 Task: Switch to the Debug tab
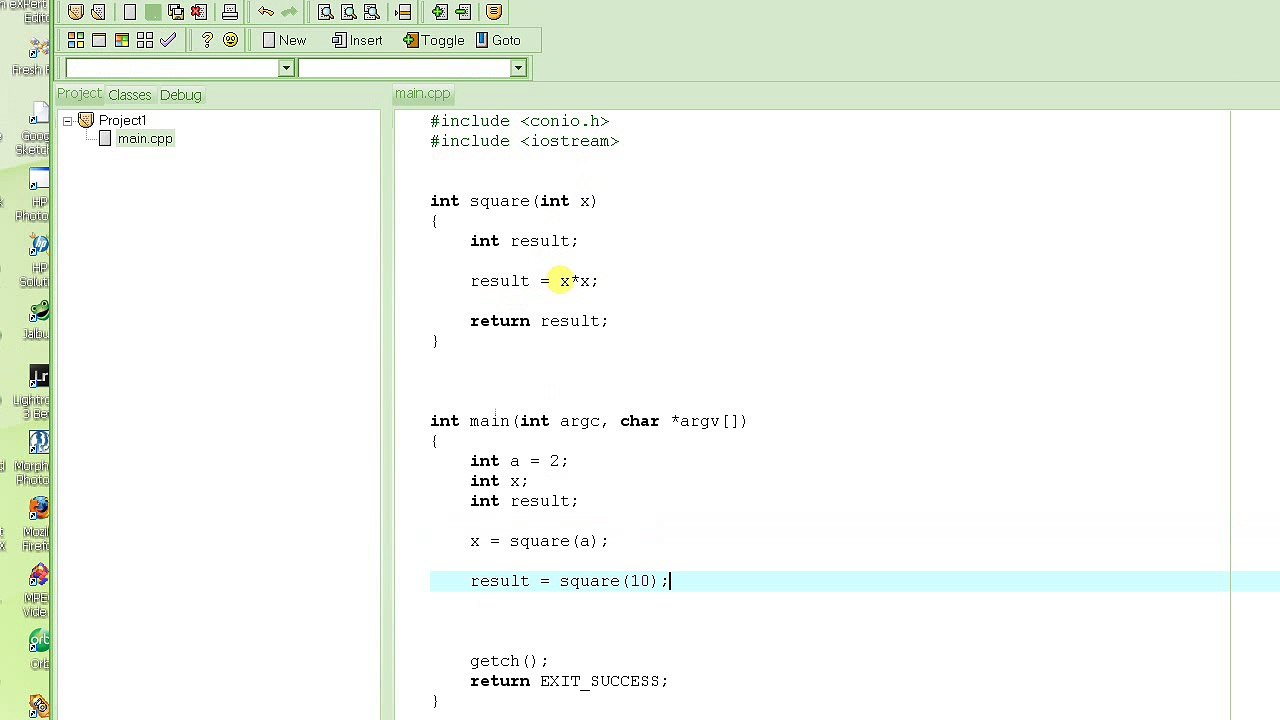(x=181, y=95)
